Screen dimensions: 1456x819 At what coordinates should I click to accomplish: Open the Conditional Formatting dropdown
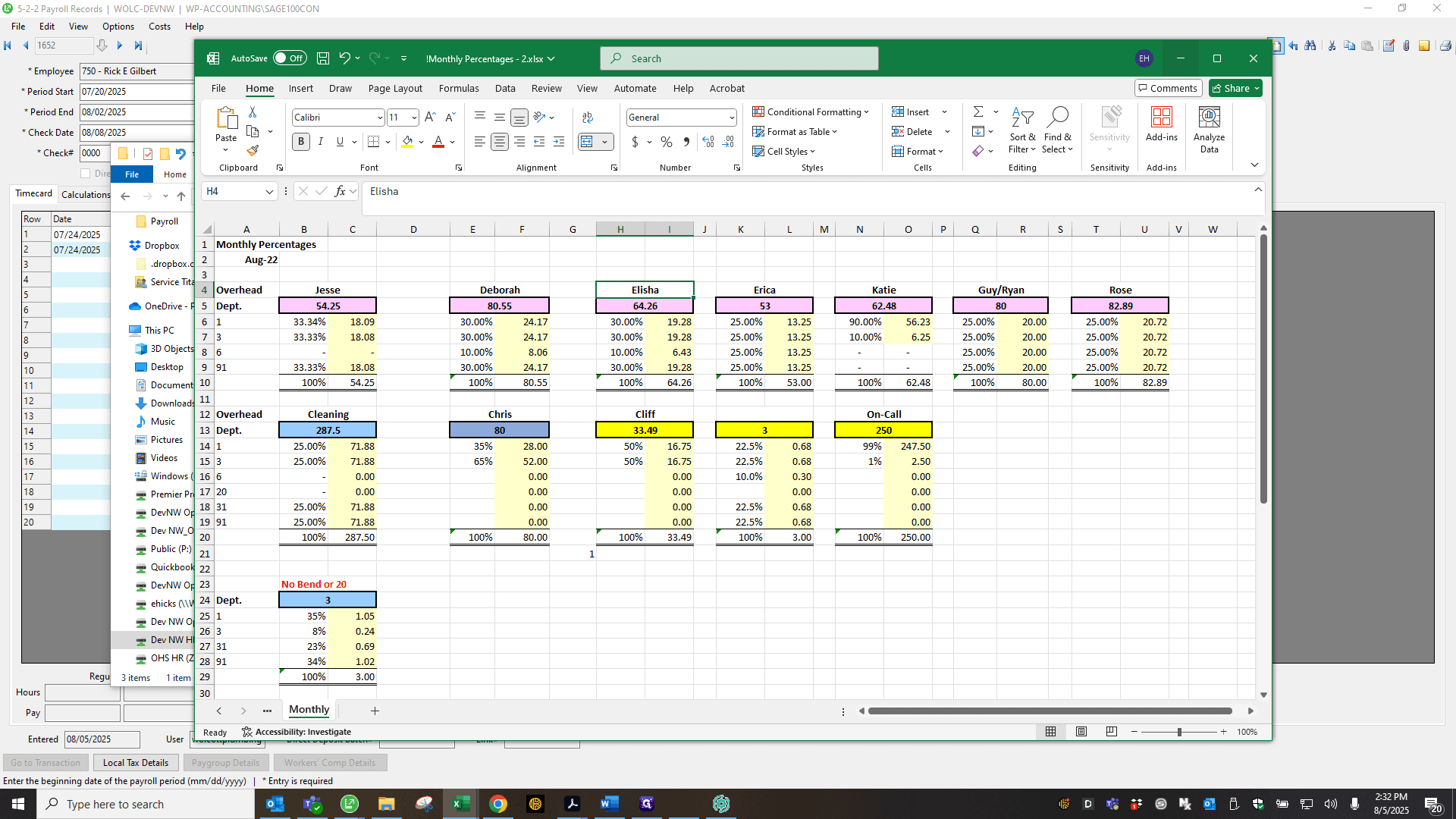pyautogui.click(x=810, y=111)
